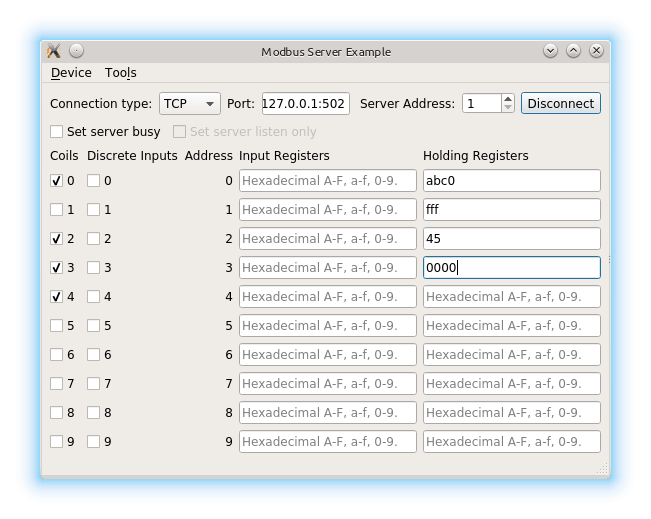
Task: Click the resize grip at window corner
Action: click(602, 469)
